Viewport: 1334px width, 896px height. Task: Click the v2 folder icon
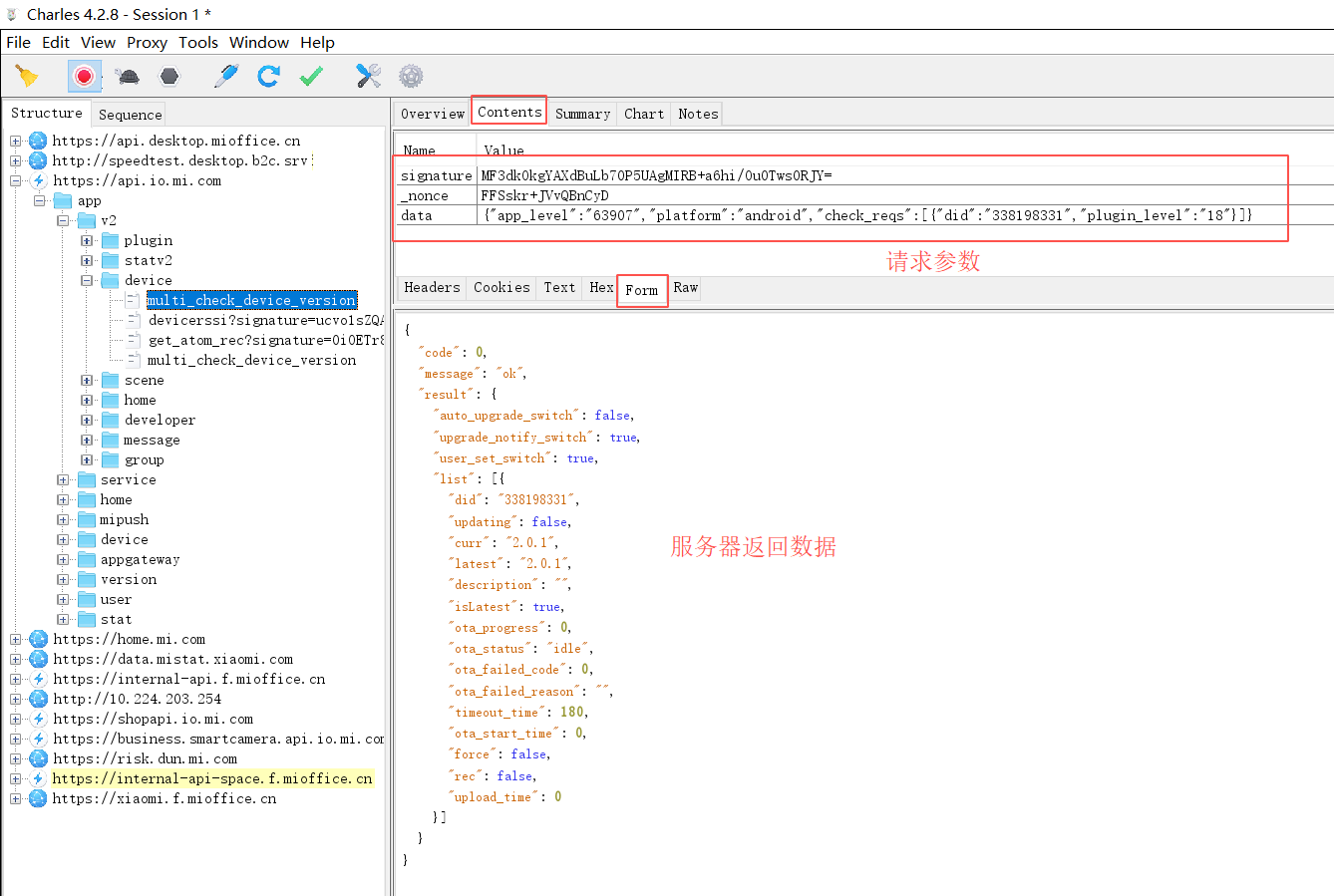click(87, 220)
